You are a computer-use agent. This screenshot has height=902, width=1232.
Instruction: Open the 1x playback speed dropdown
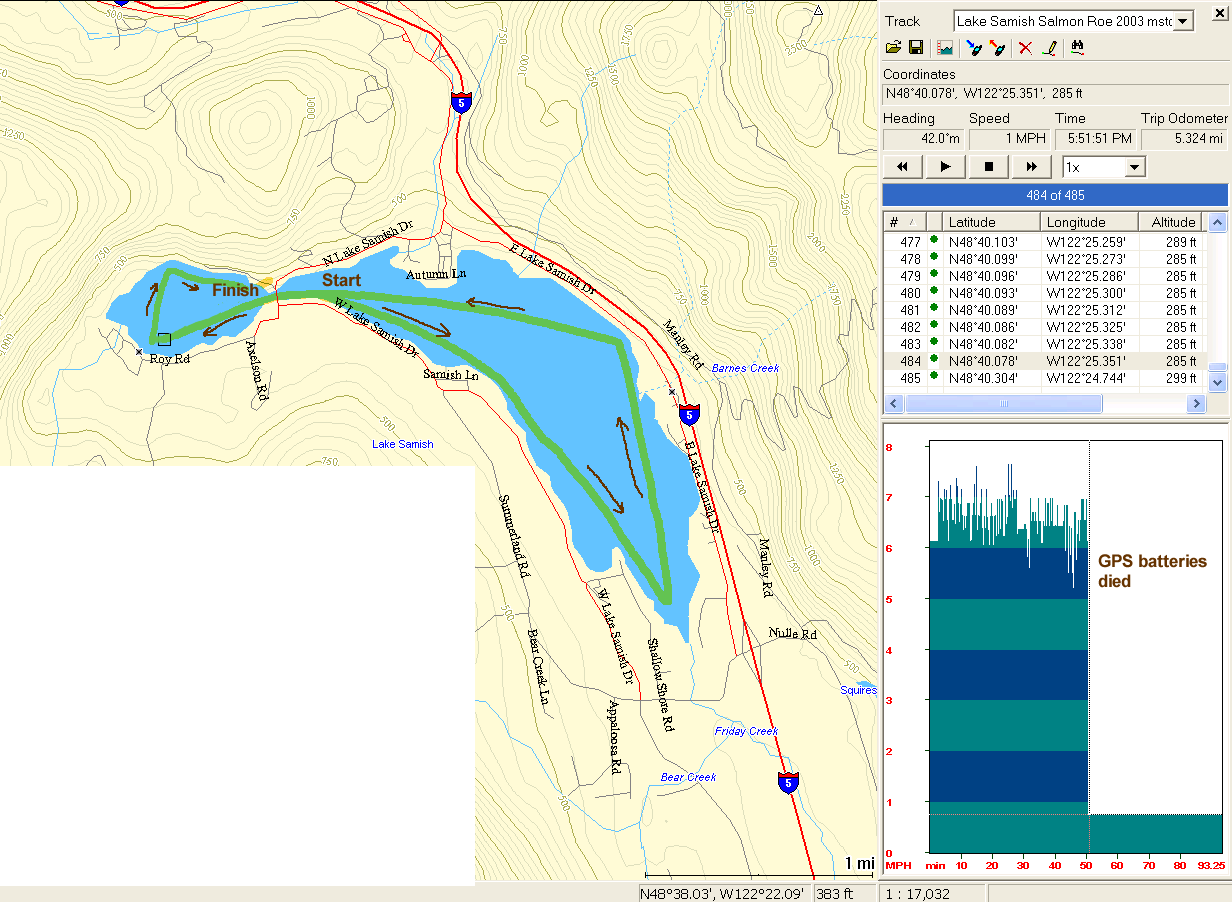tap(1134, 167)
